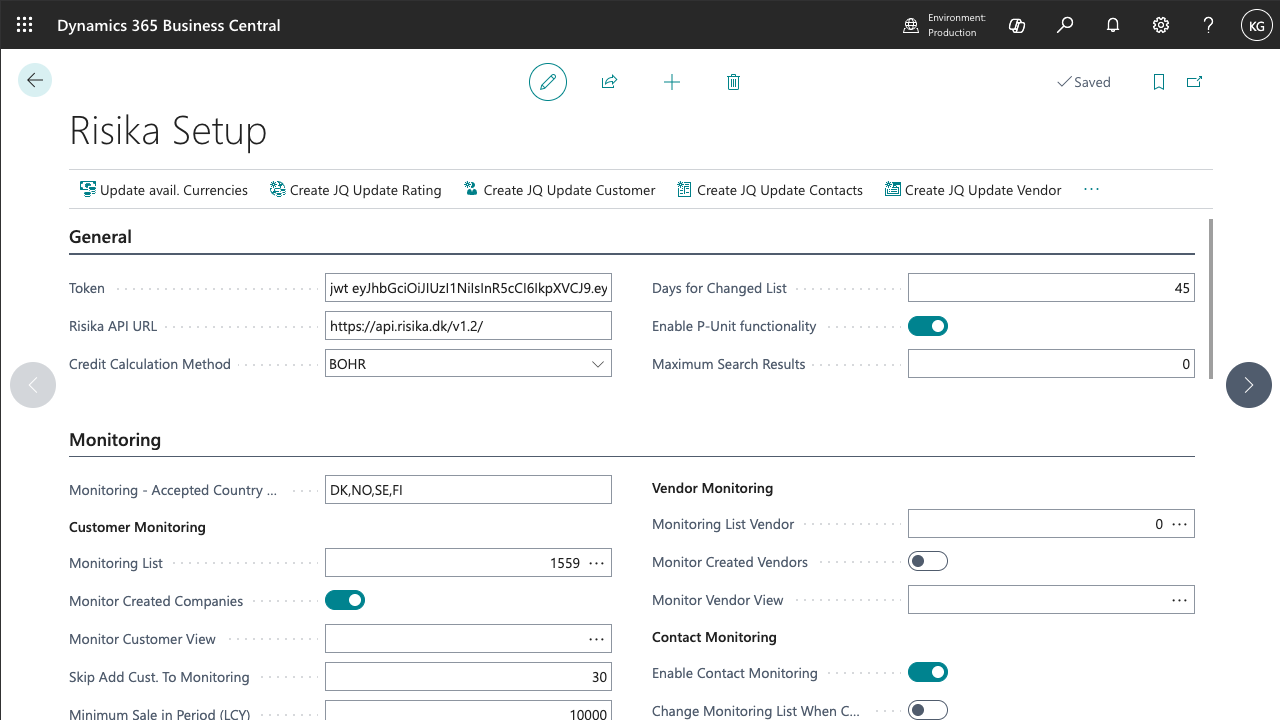Open page in new window icon
Viewport: 1280px width, 720px height.
(x=1194, y=82)
